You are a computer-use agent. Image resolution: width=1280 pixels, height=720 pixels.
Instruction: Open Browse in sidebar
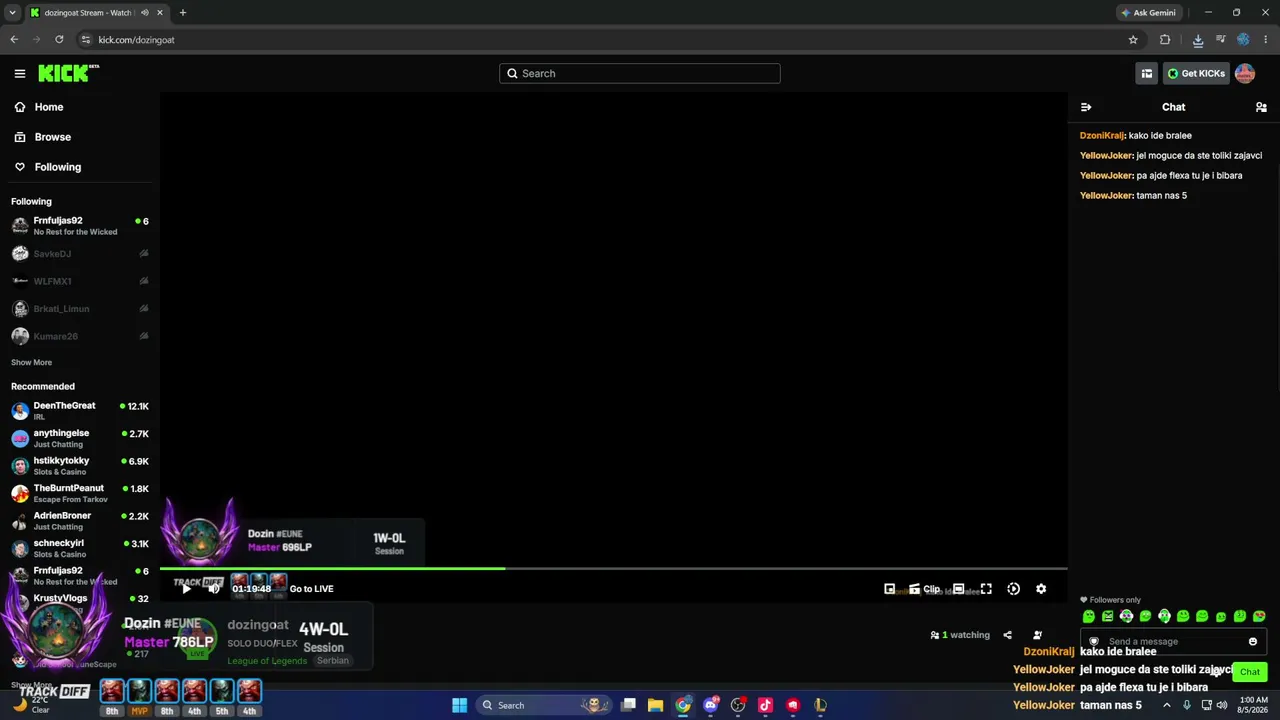(80, 137)
